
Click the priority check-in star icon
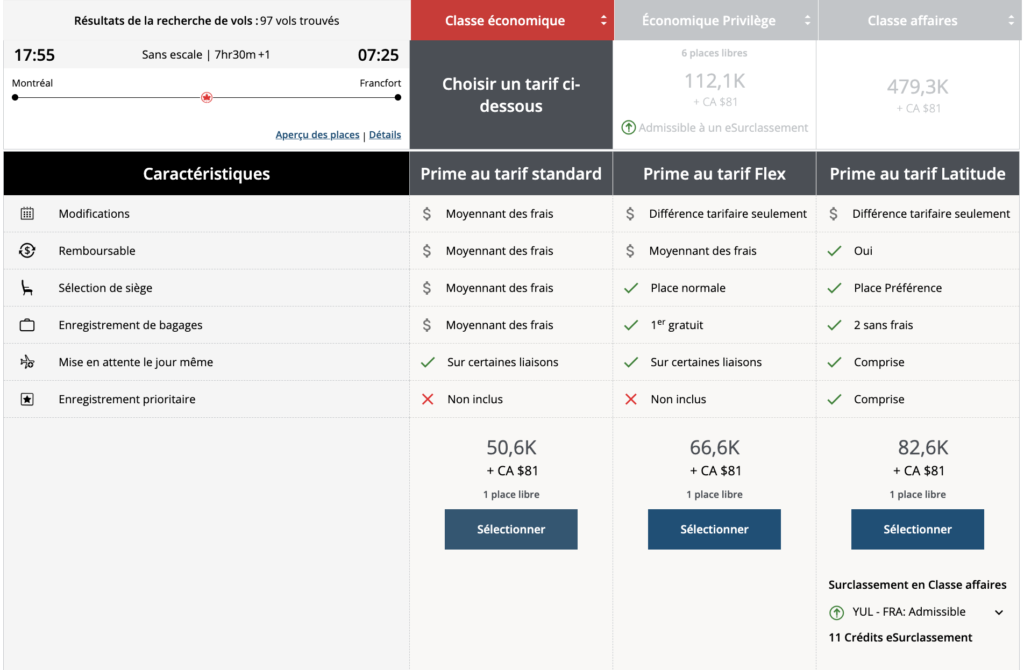tap(27, 399)
